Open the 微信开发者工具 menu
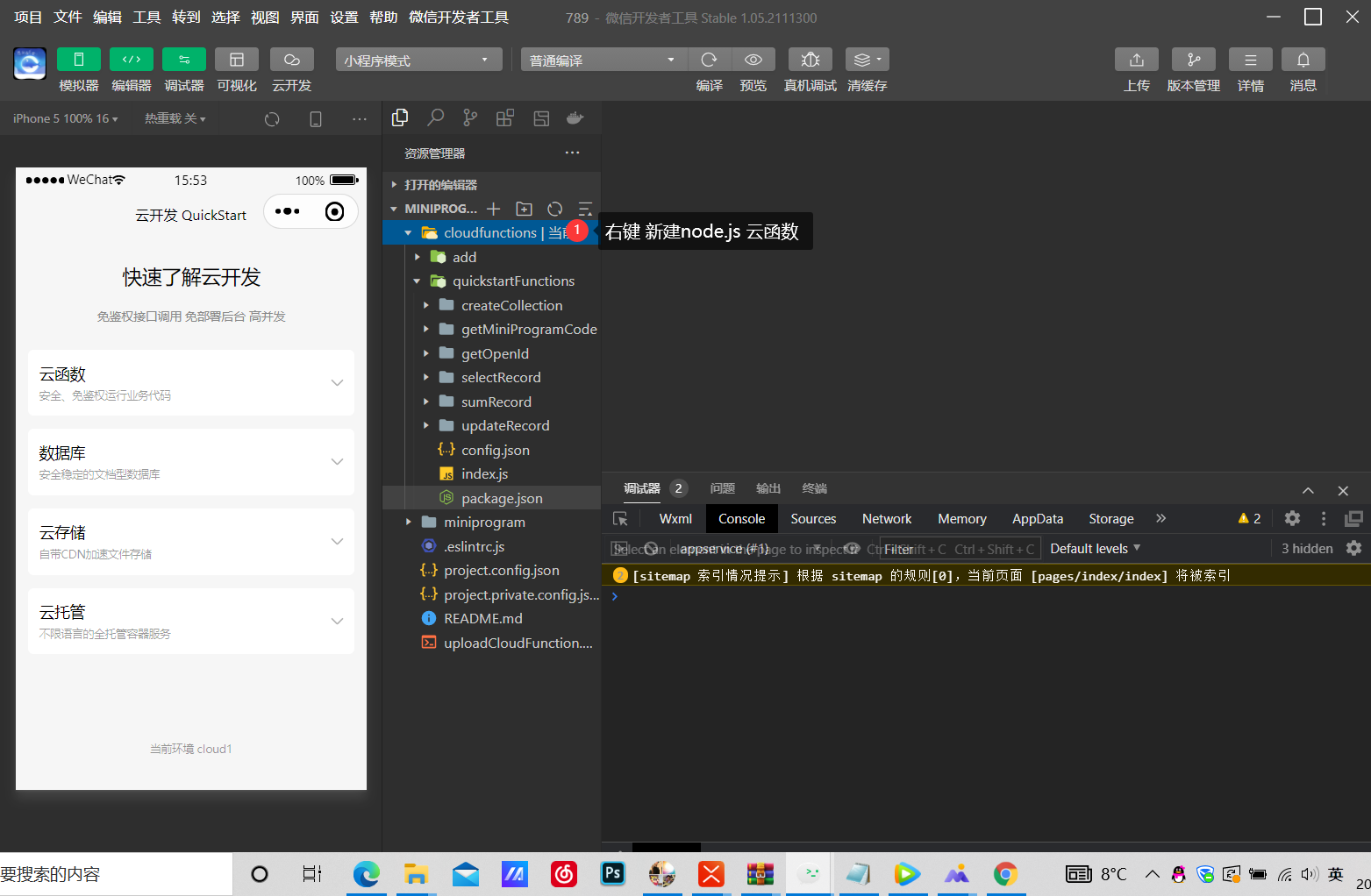Screen dimensions: 1371x896 coord(459,18)
